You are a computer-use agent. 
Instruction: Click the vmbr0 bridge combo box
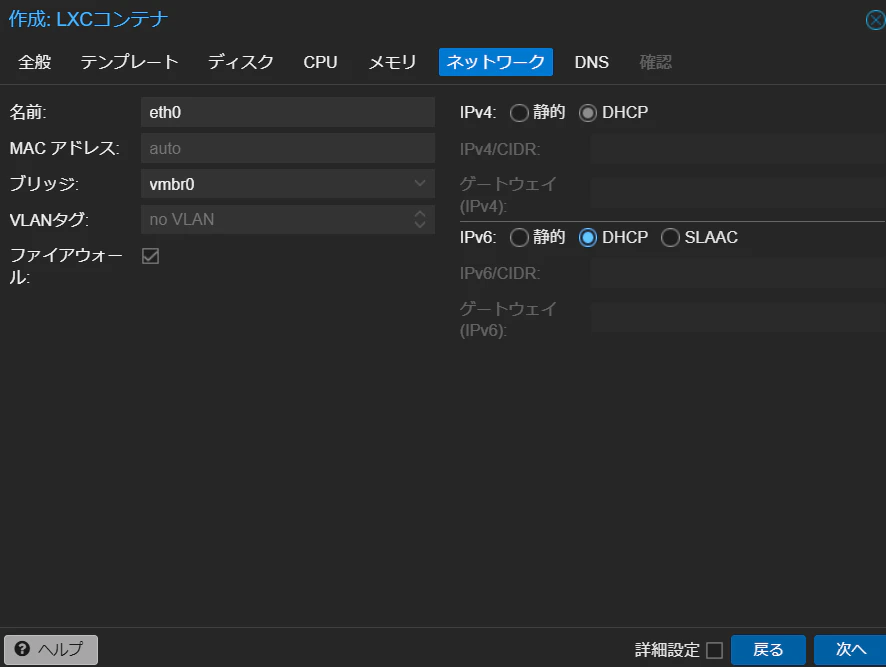coord(288,184)
